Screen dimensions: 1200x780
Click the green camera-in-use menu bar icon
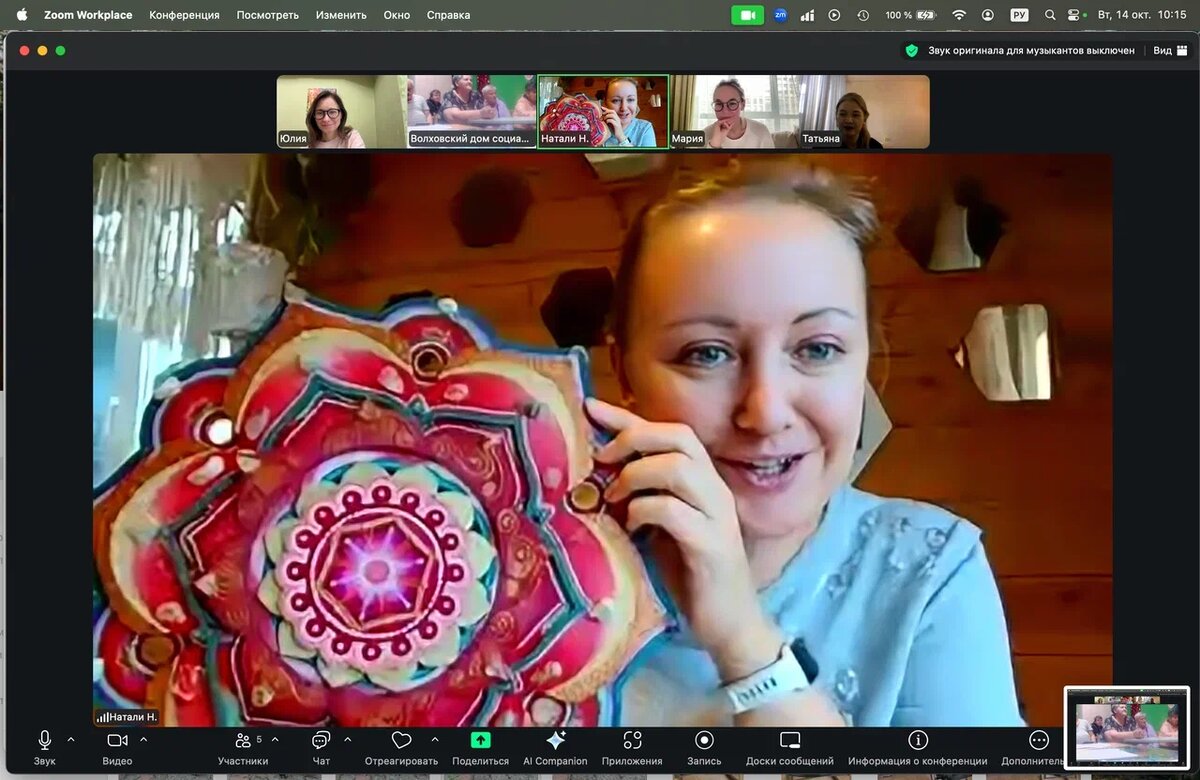tap(747, 15)
